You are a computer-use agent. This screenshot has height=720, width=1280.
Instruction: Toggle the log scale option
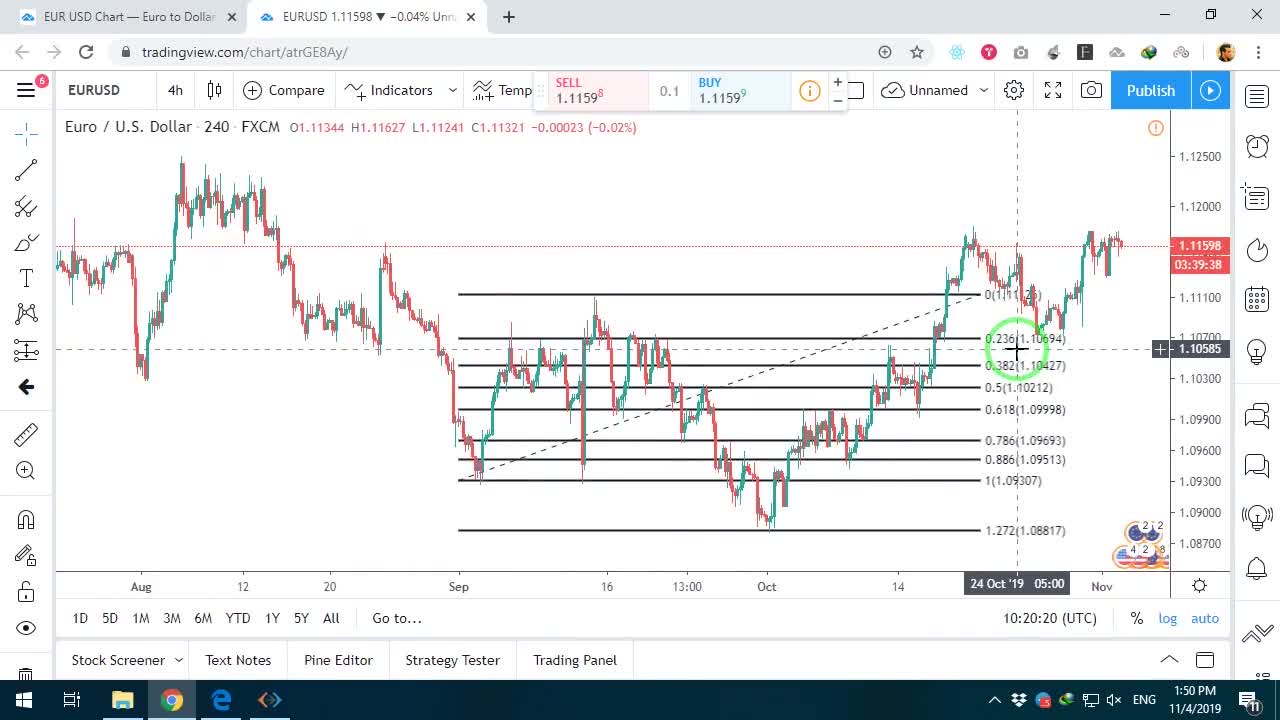point(1168,618)
